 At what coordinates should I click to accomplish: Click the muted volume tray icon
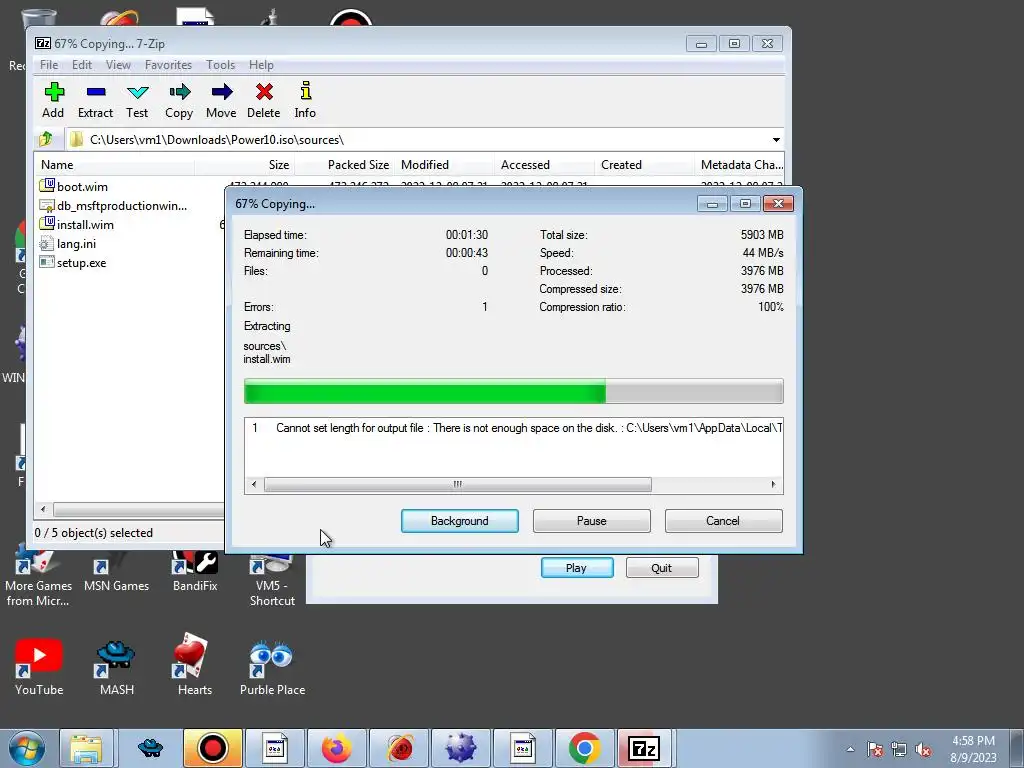point(923,750)
